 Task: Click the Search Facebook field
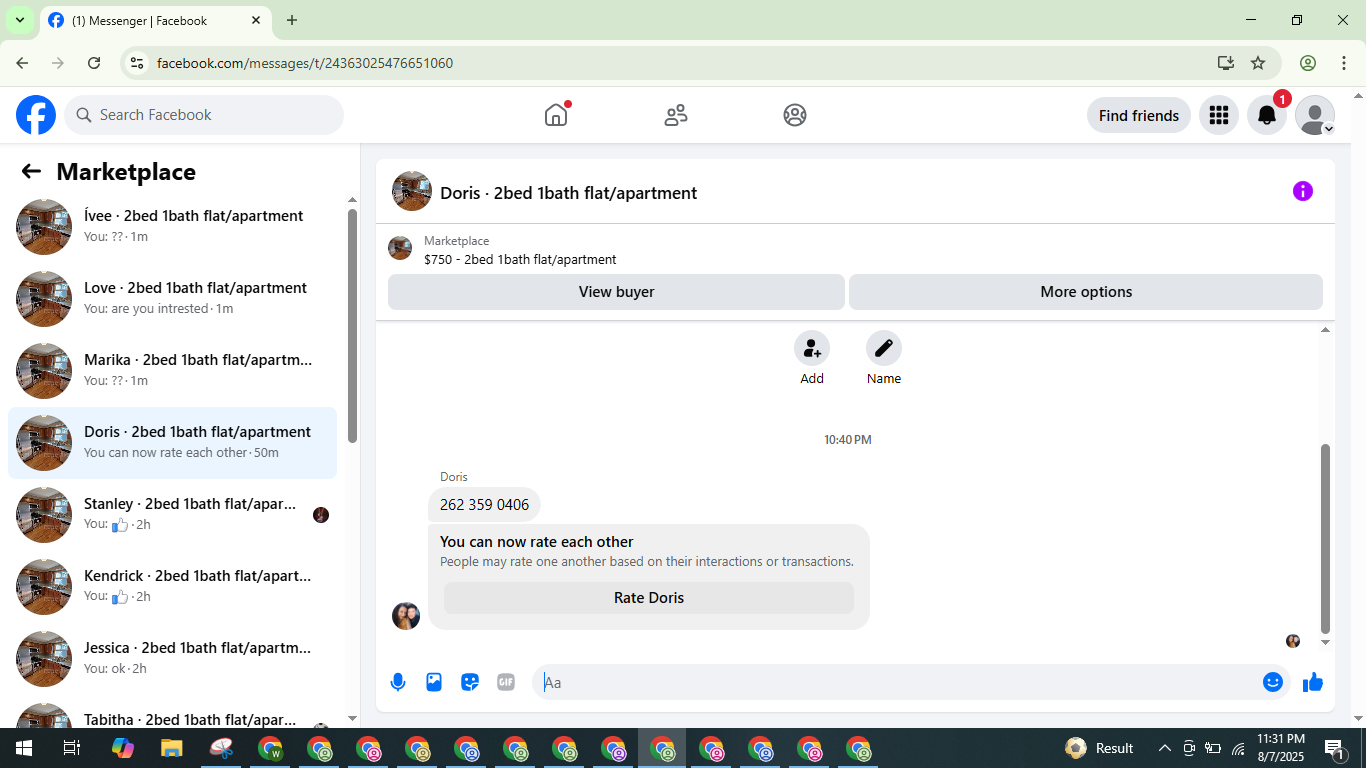[x=204, y=115]
